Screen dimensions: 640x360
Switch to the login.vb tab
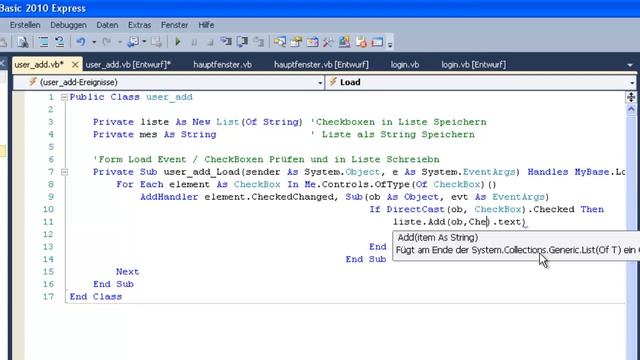click(x=405, y=64)
